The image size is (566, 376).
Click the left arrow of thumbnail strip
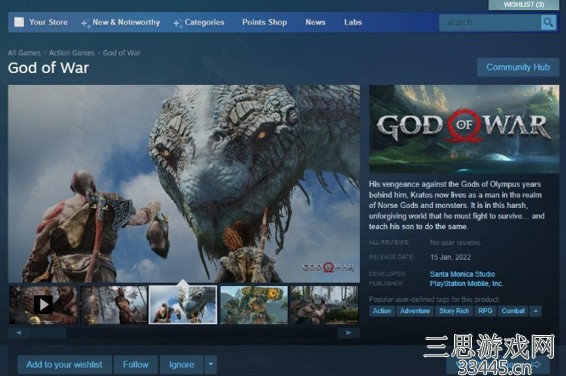pos(19,333)
